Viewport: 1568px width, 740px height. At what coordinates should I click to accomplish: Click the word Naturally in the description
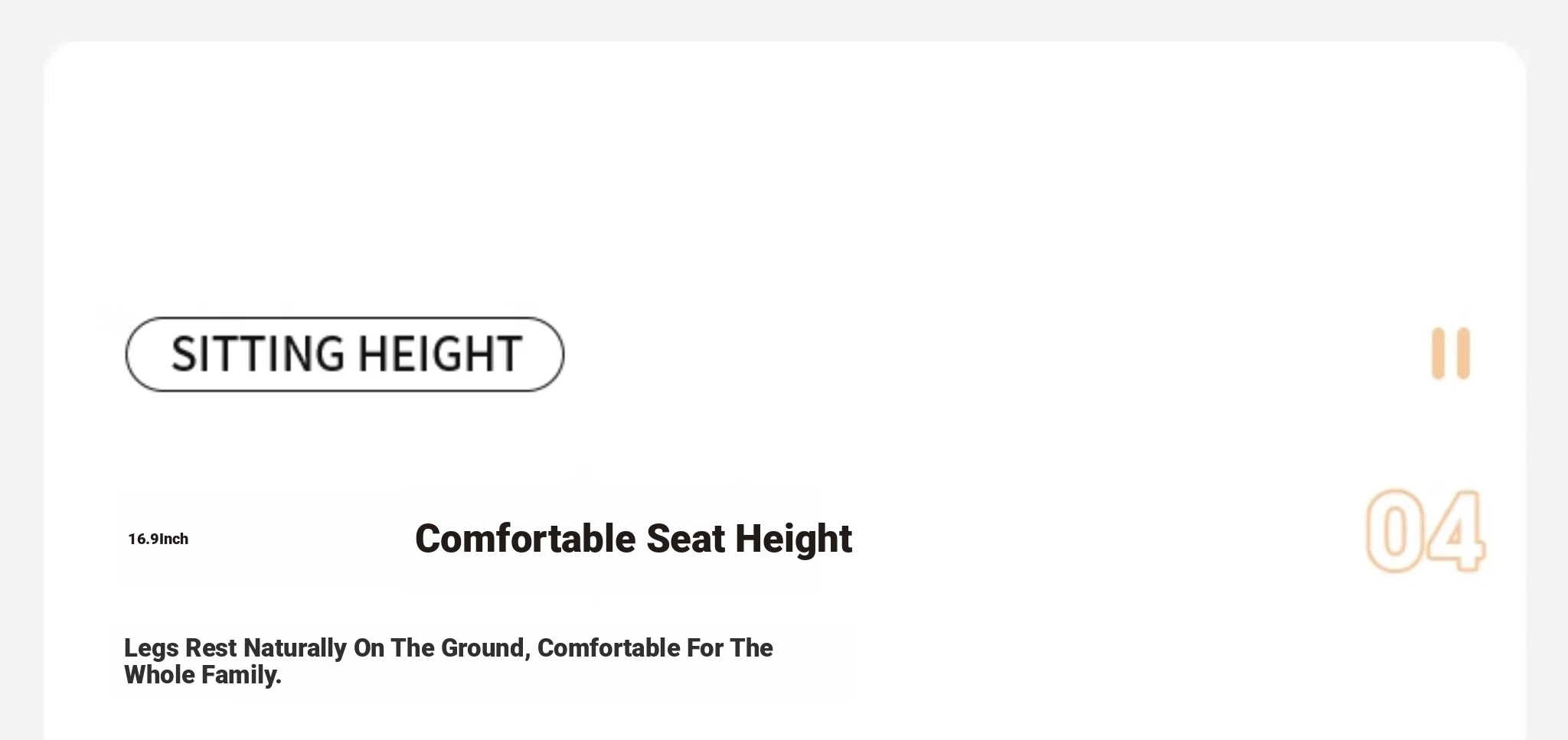click(x=295, y=648)
